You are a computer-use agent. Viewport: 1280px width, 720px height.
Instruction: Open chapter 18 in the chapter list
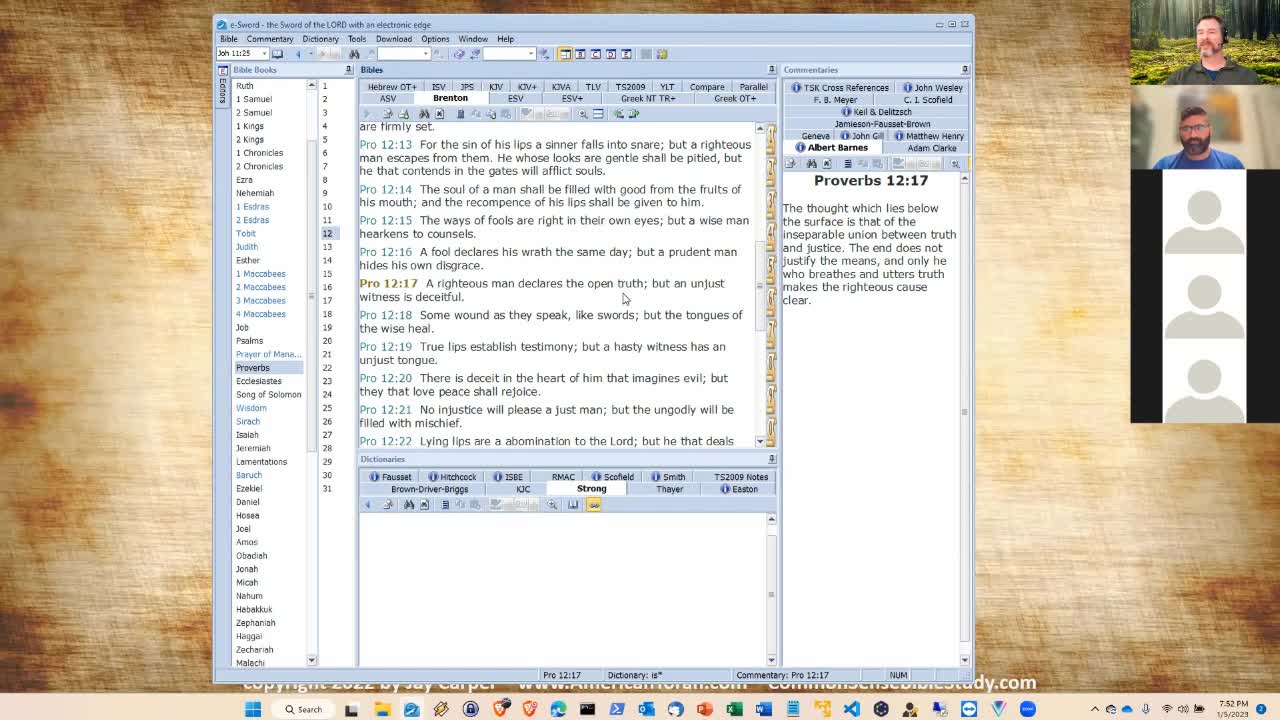(327, 314)
